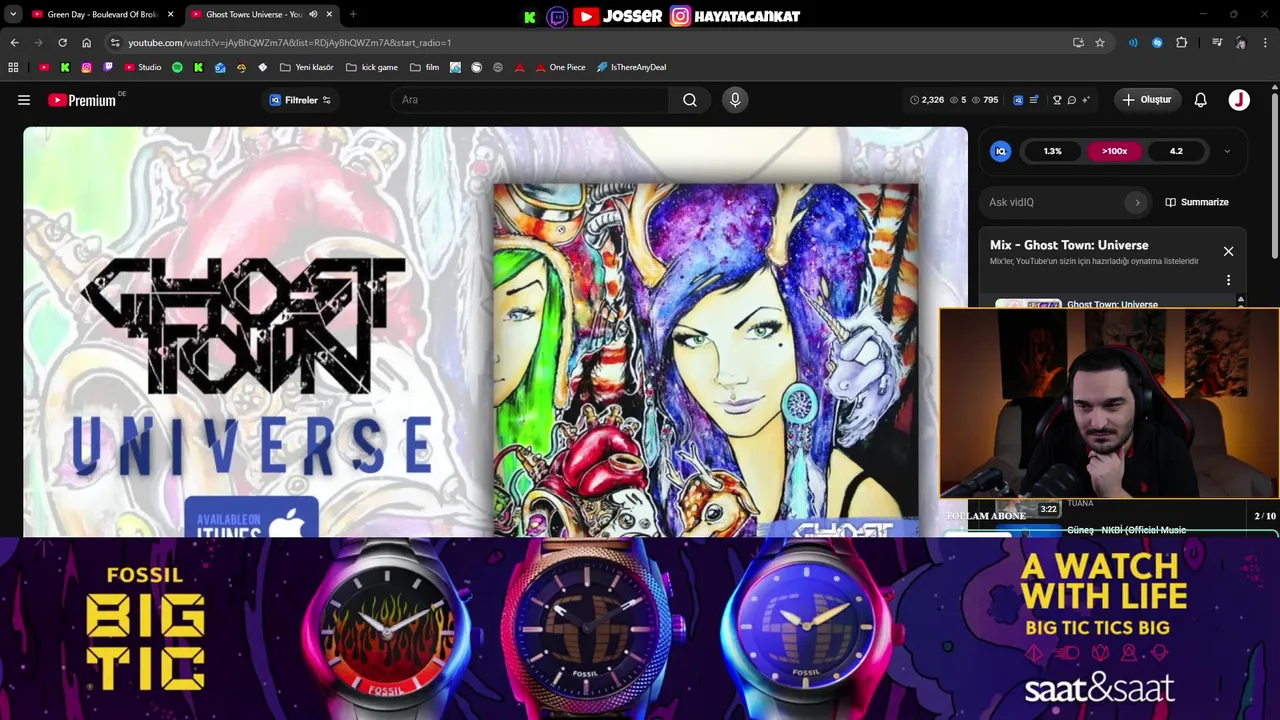Click the browser home icon

pyautogui.click(x=86, y=43)
